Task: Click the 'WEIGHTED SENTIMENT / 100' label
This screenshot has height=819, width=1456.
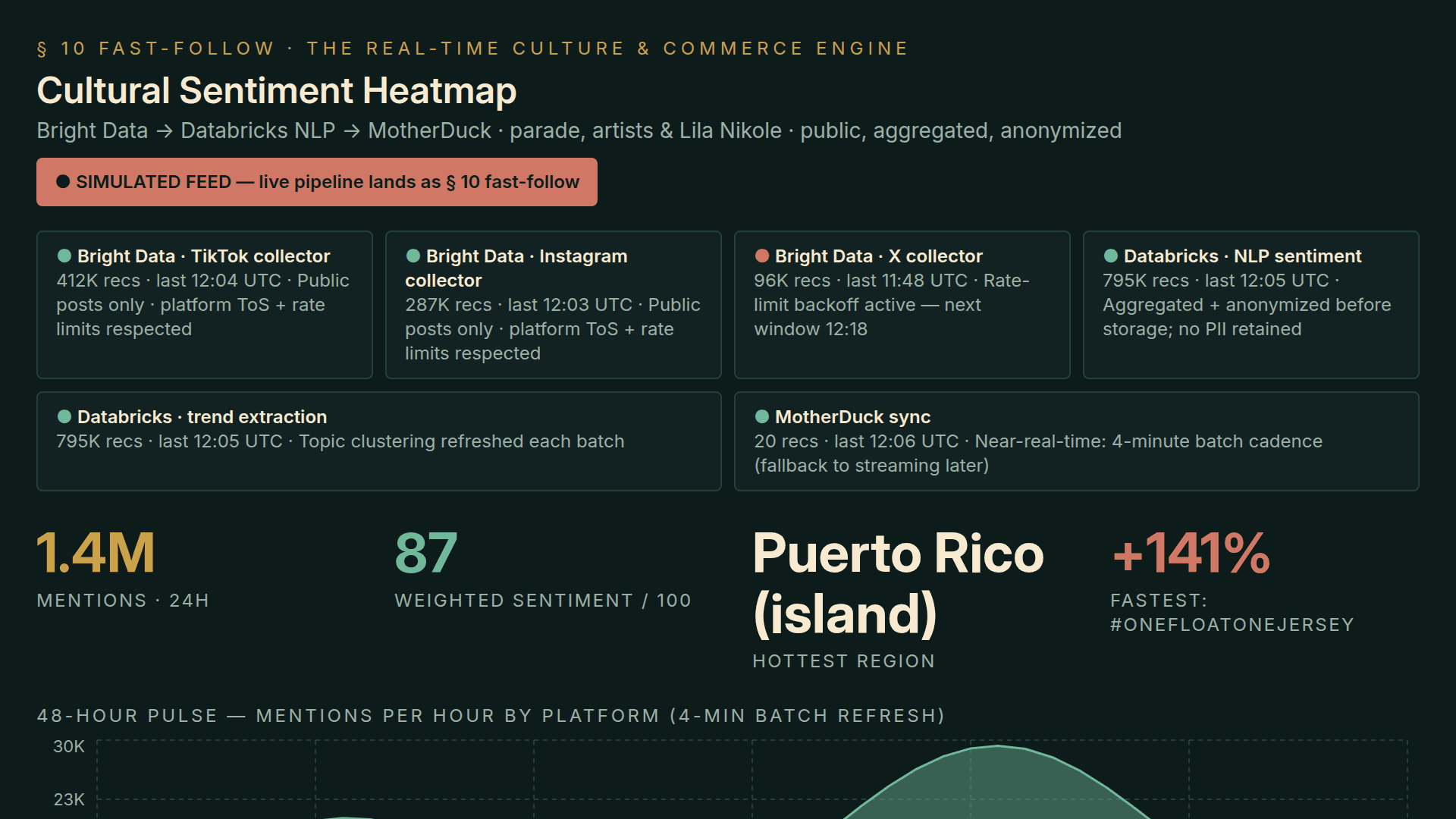Action: [x=543, y=601]
